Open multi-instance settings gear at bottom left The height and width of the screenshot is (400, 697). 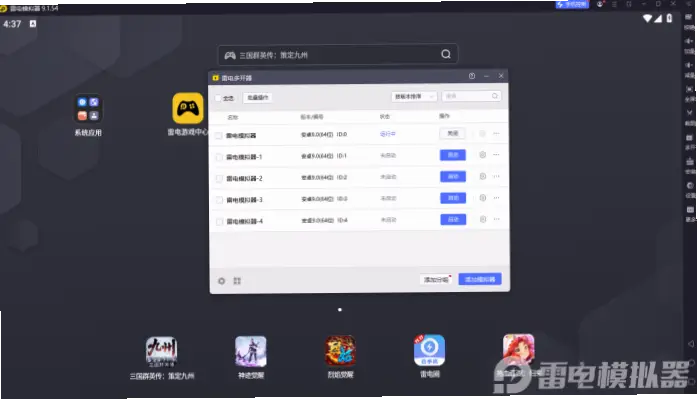pos(221,281)
